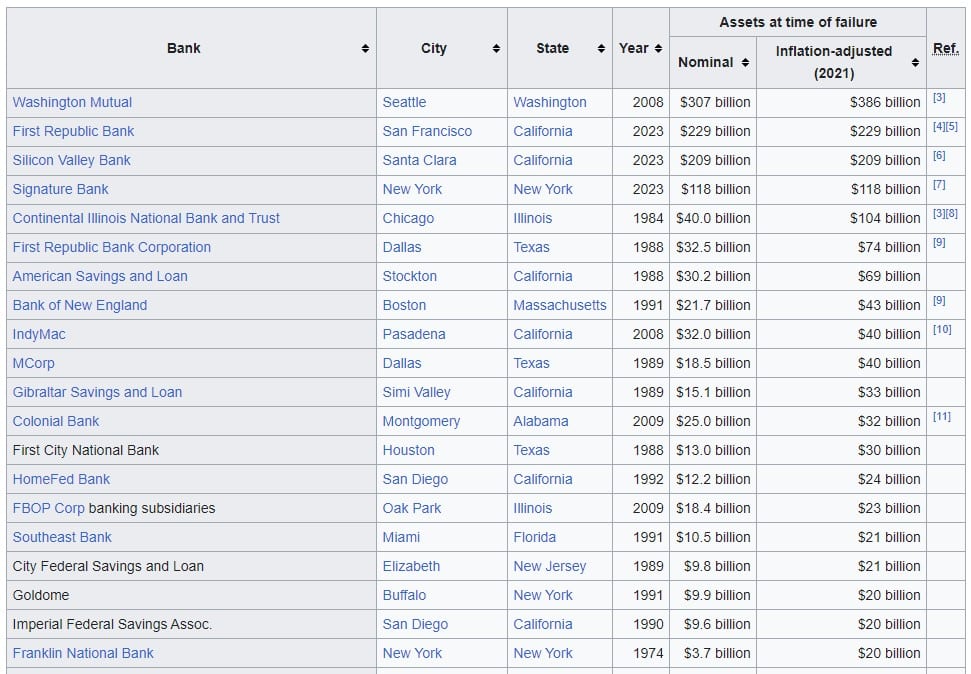Open the Alabama state link
The height and width of the screenshot is (674, 971).
541,421
